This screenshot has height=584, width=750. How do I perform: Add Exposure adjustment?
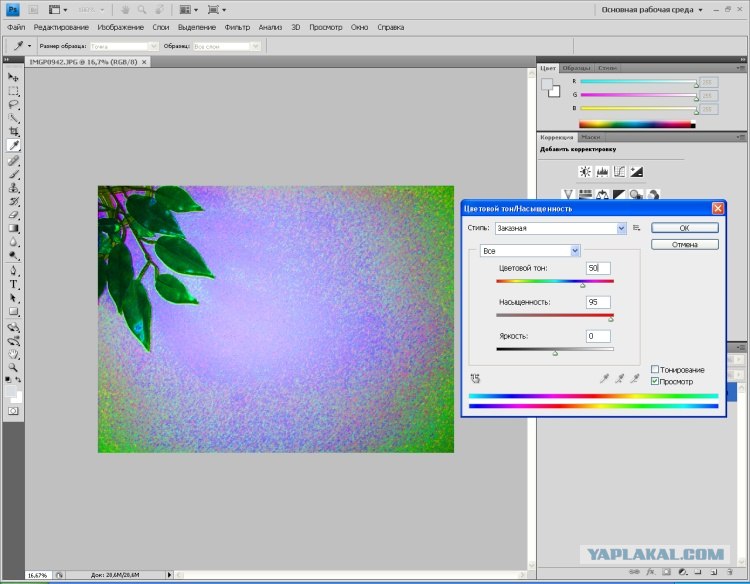tap(636, 171)
